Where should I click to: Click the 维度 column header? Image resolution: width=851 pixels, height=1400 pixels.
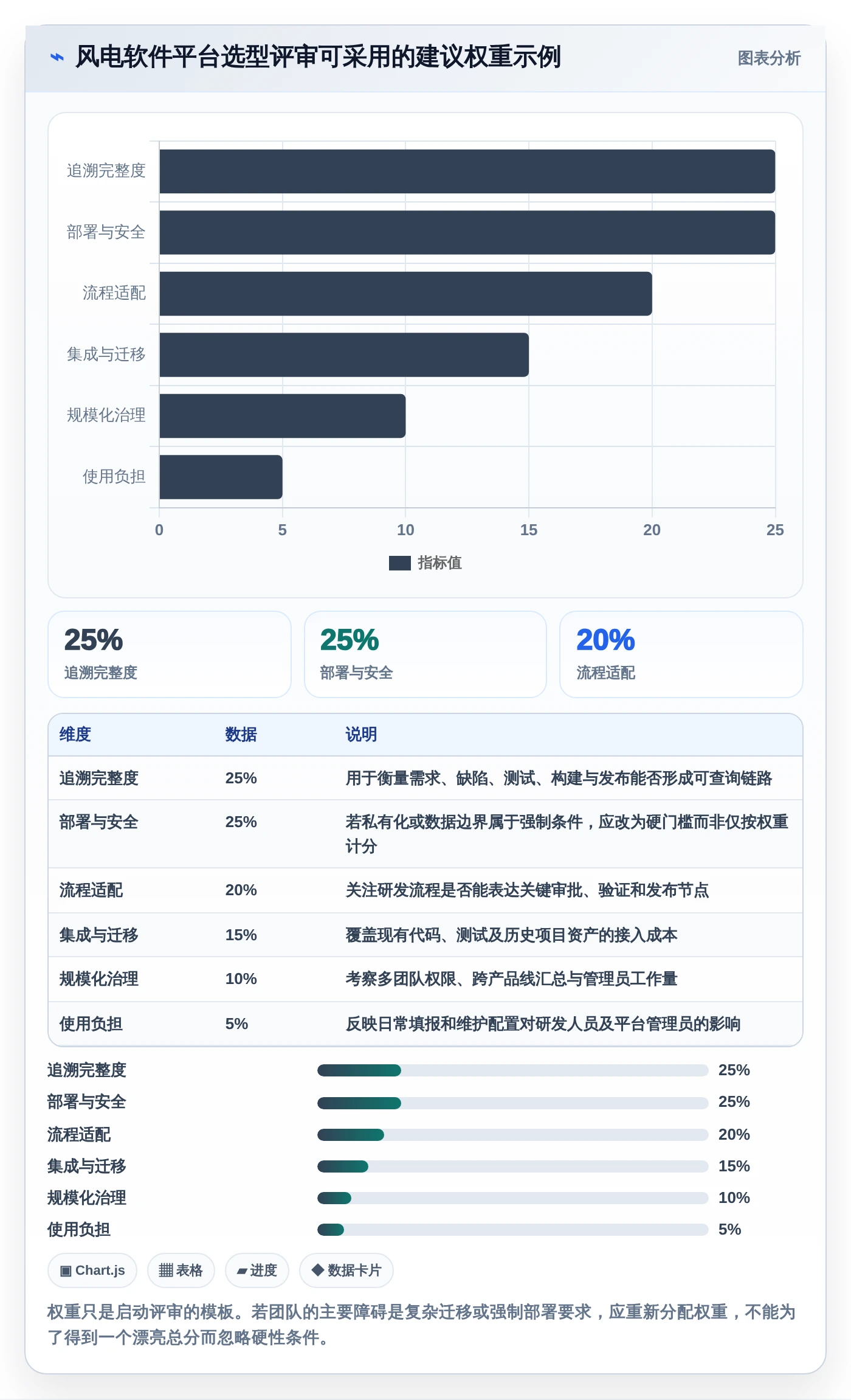tap(75, 735)
